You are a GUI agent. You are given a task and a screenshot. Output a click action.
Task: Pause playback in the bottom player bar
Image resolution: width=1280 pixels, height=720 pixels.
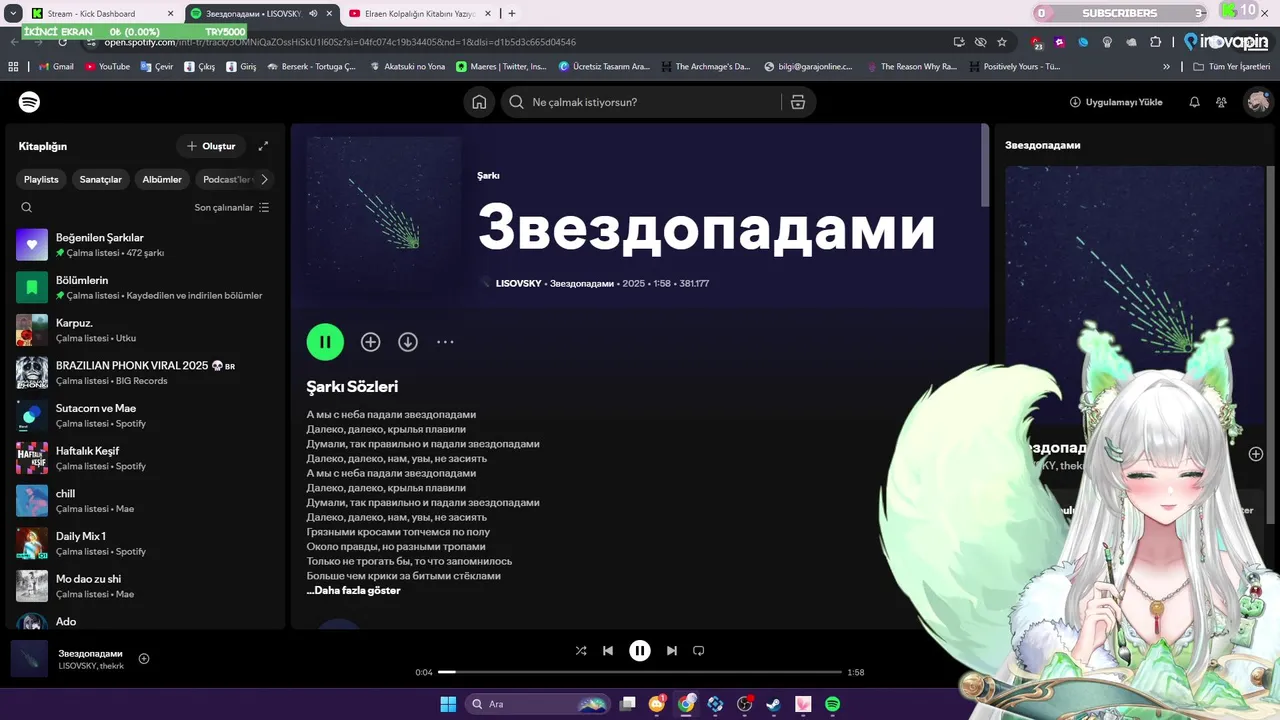tap(640, 651)
